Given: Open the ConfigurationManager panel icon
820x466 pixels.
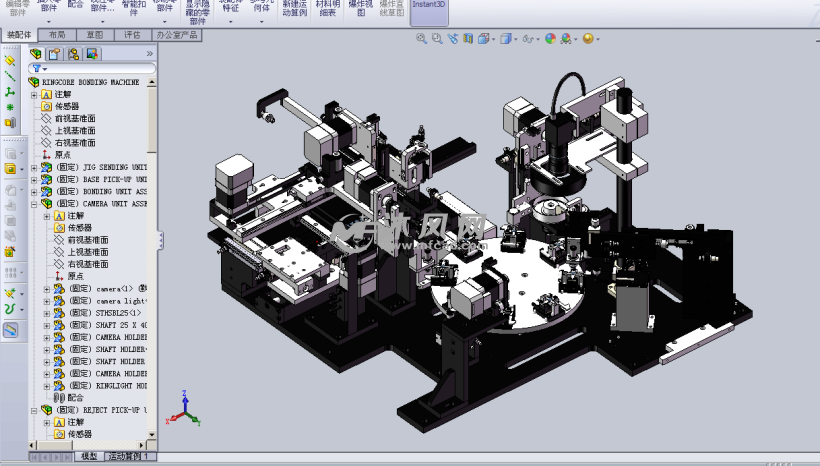Looking at the screenshot, I should tap(73, 54).
